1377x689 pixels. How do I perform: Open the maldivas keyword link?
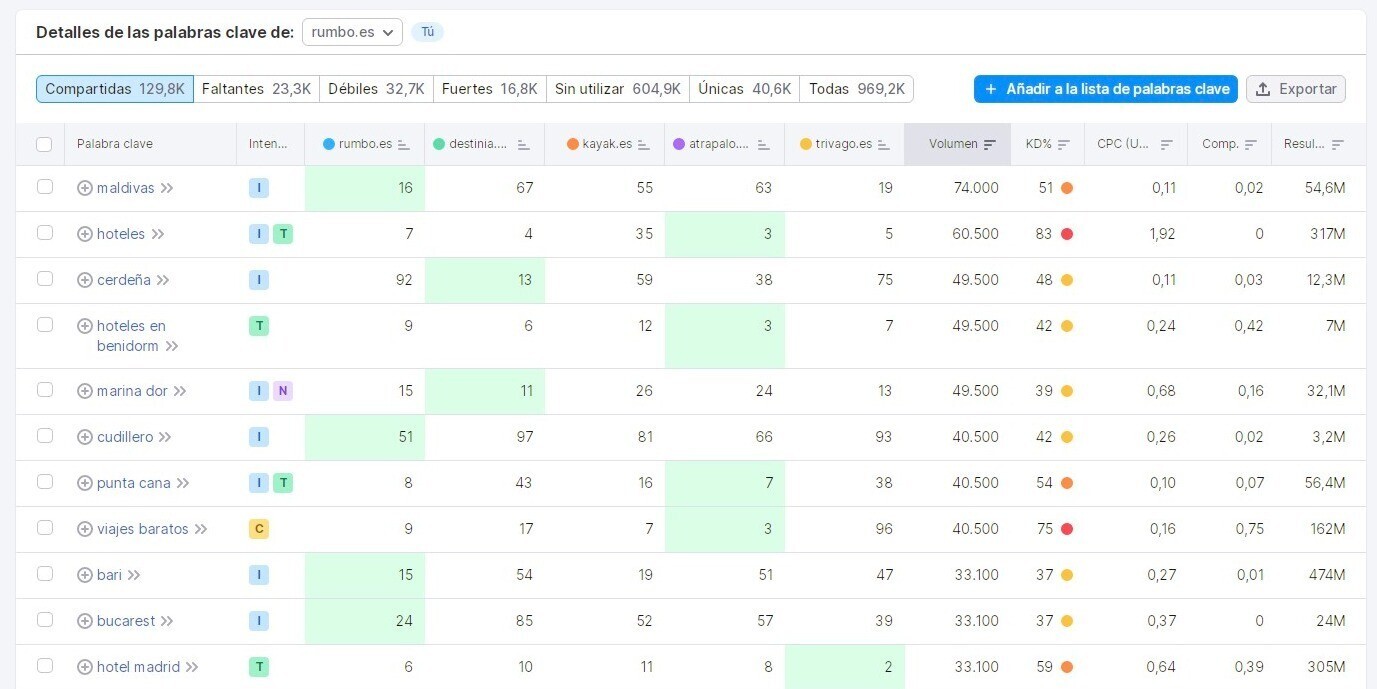tap(126, 188)
